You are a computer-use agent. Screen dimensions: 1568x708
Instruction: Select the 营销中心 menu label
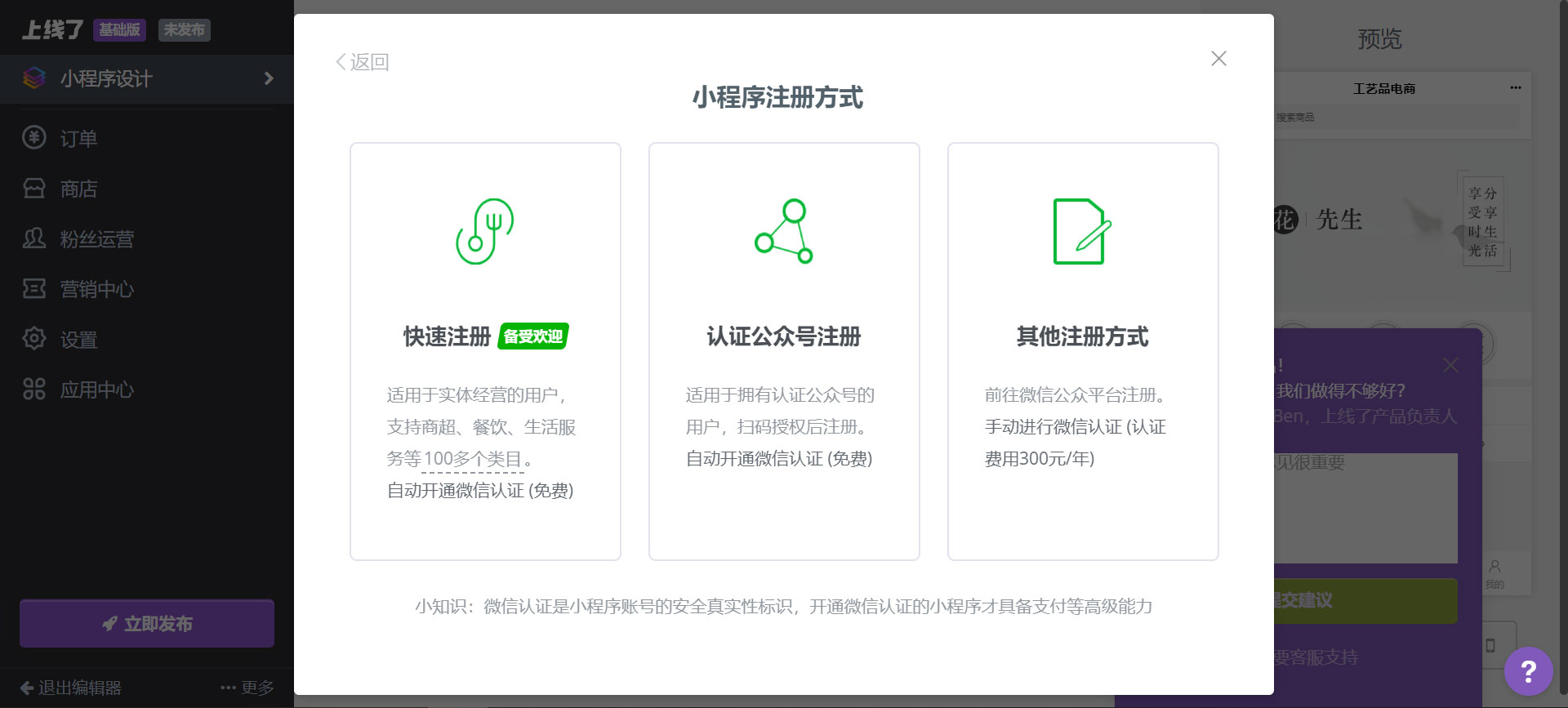click(x=97, y=289)
